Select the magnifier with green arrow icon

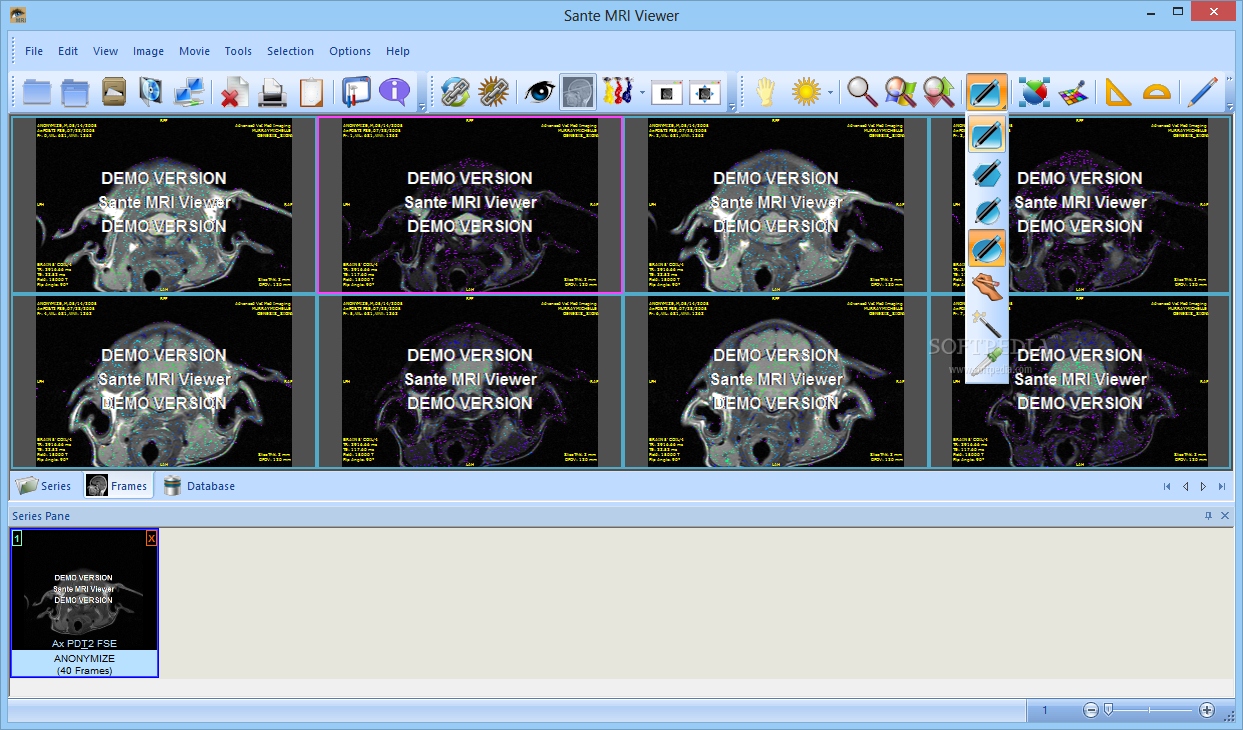938,92
